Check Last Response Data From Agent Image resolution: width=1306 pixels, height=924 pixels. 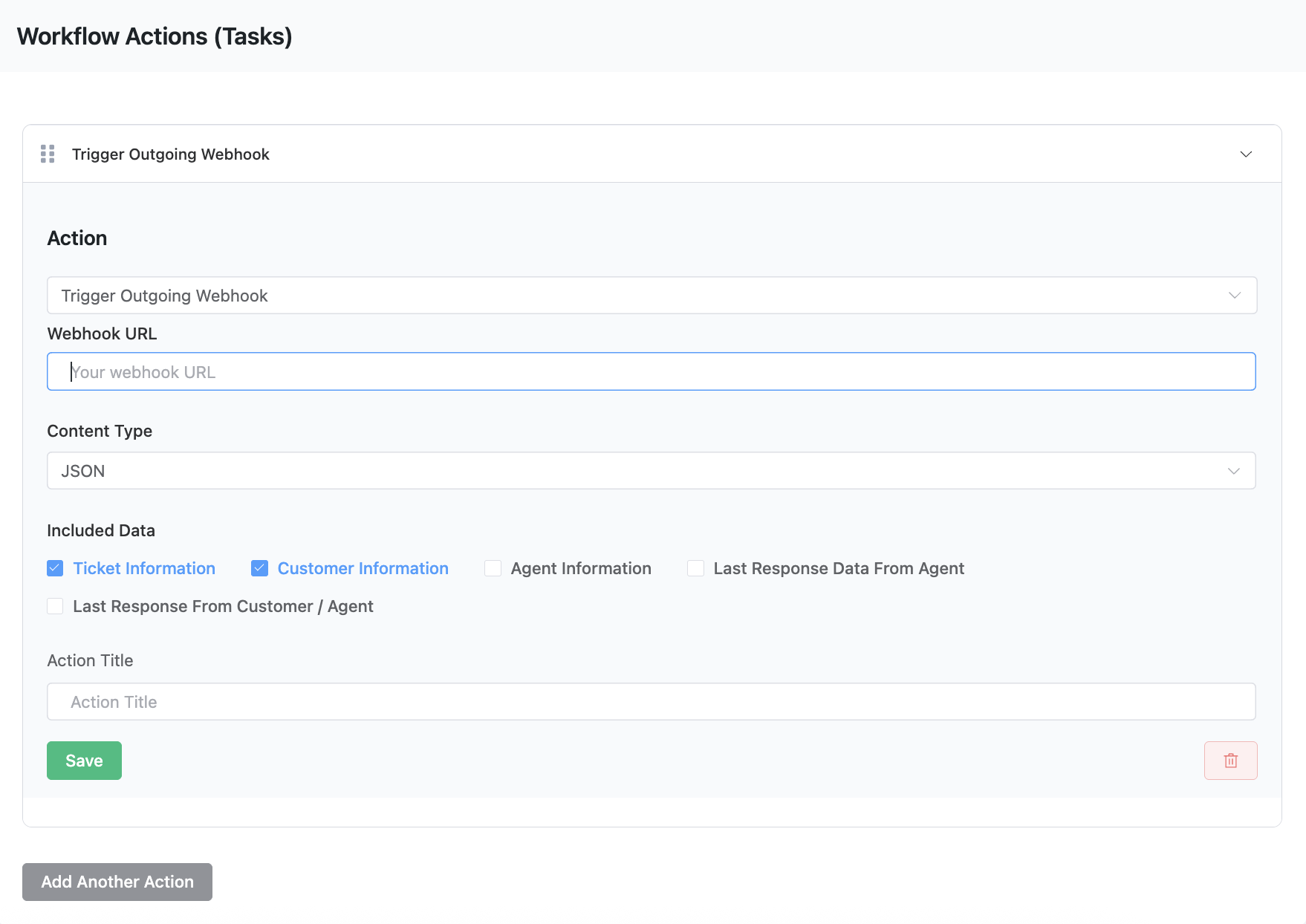click(695, 567)
